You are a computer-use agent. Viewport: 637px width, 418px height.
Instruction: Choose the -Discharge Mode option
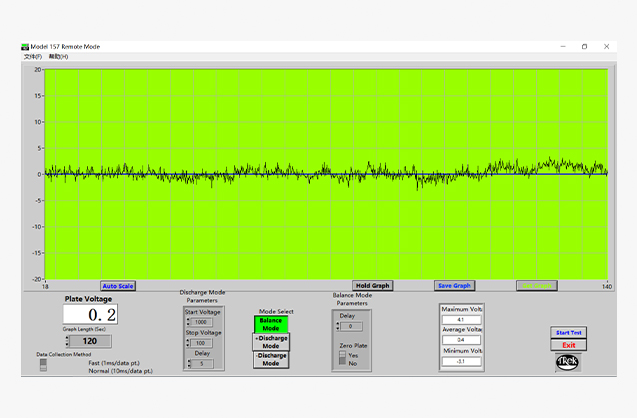tap(271, 359)
